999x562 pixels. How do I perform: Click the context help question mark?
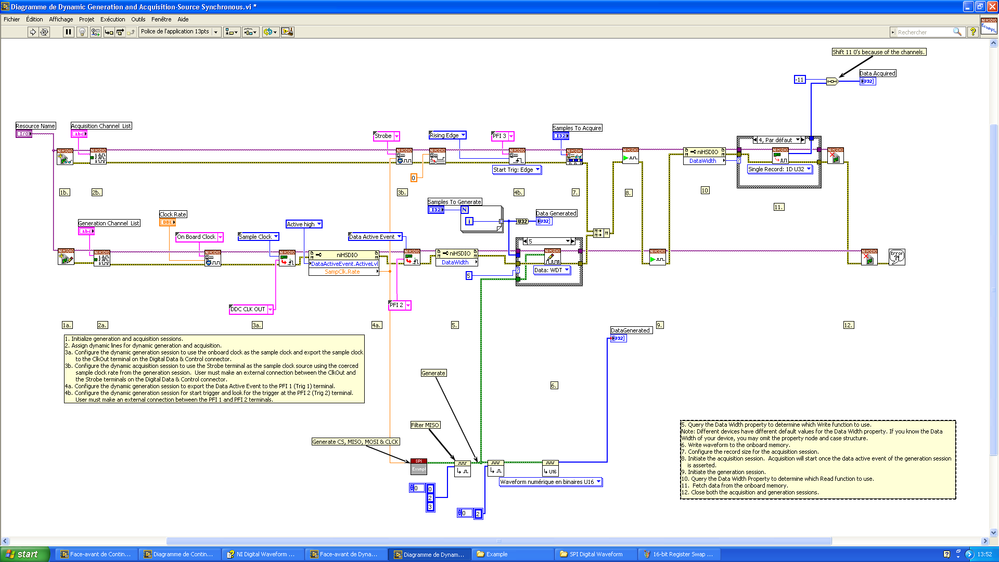pos(972,32)
